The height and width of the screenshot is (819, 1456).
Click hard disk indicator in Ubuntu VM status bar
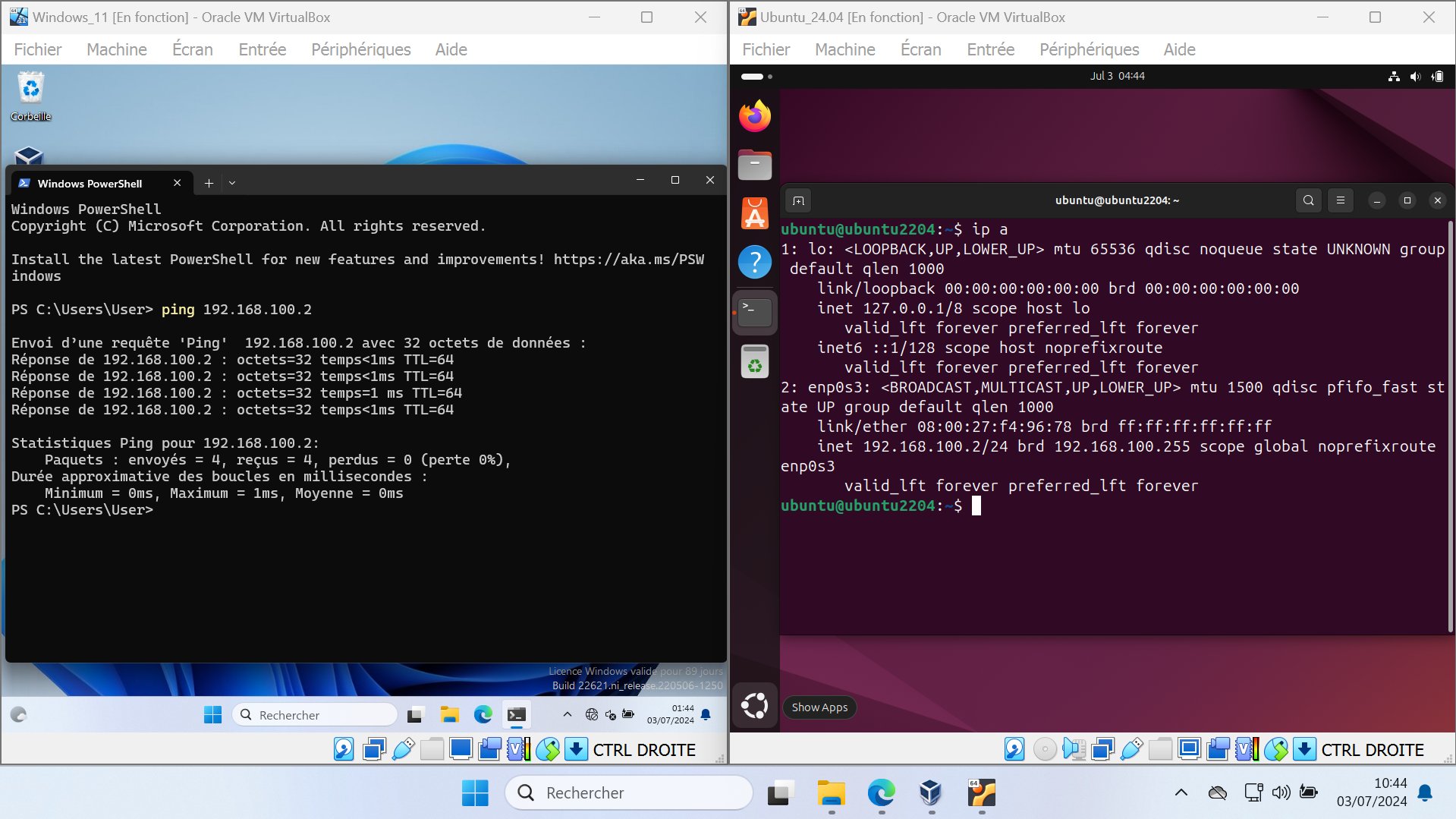coord(1014,749)
